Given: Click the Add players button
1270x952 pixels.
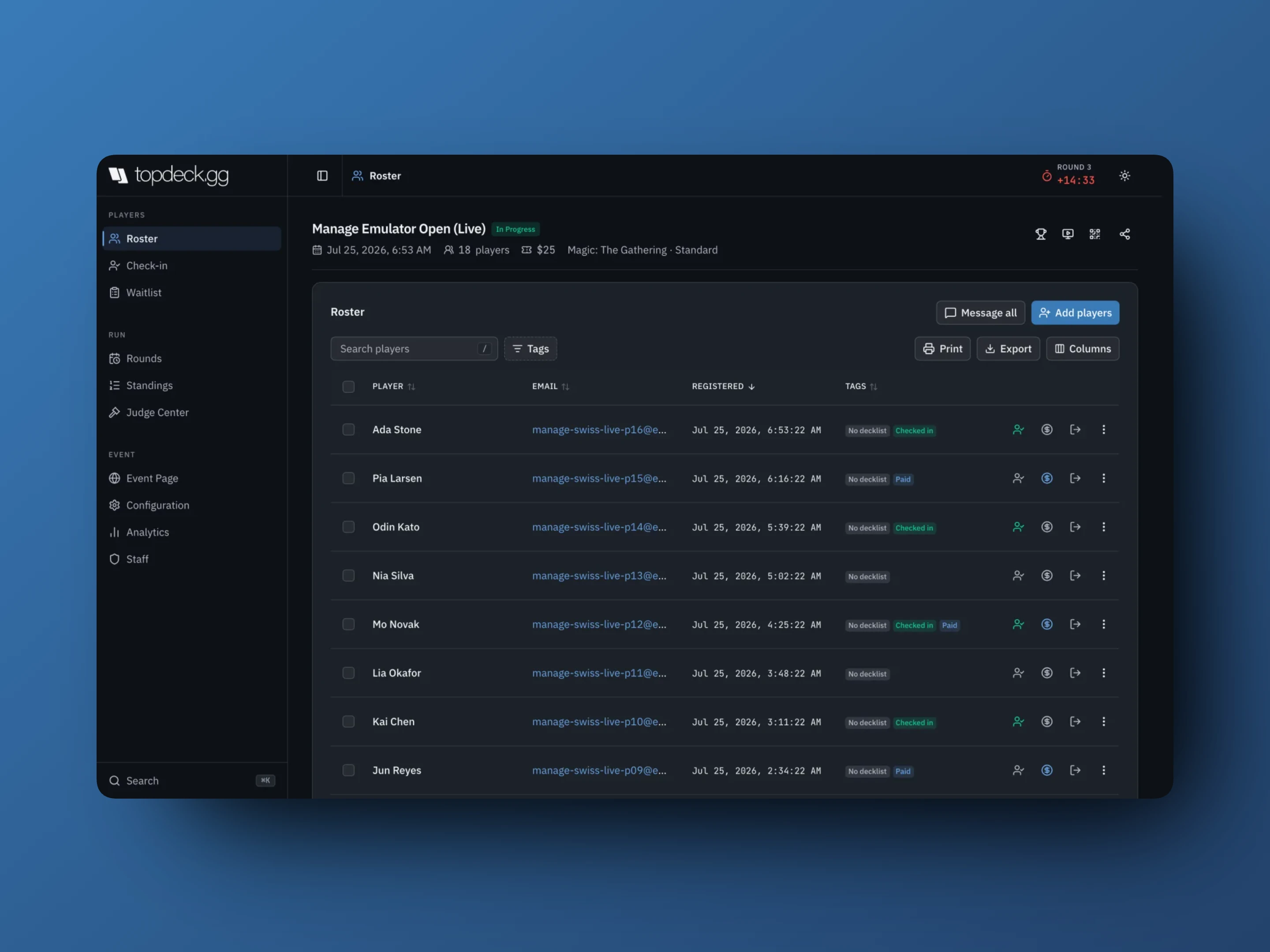Looking at the screenshot, I should tap(1075, 313).
